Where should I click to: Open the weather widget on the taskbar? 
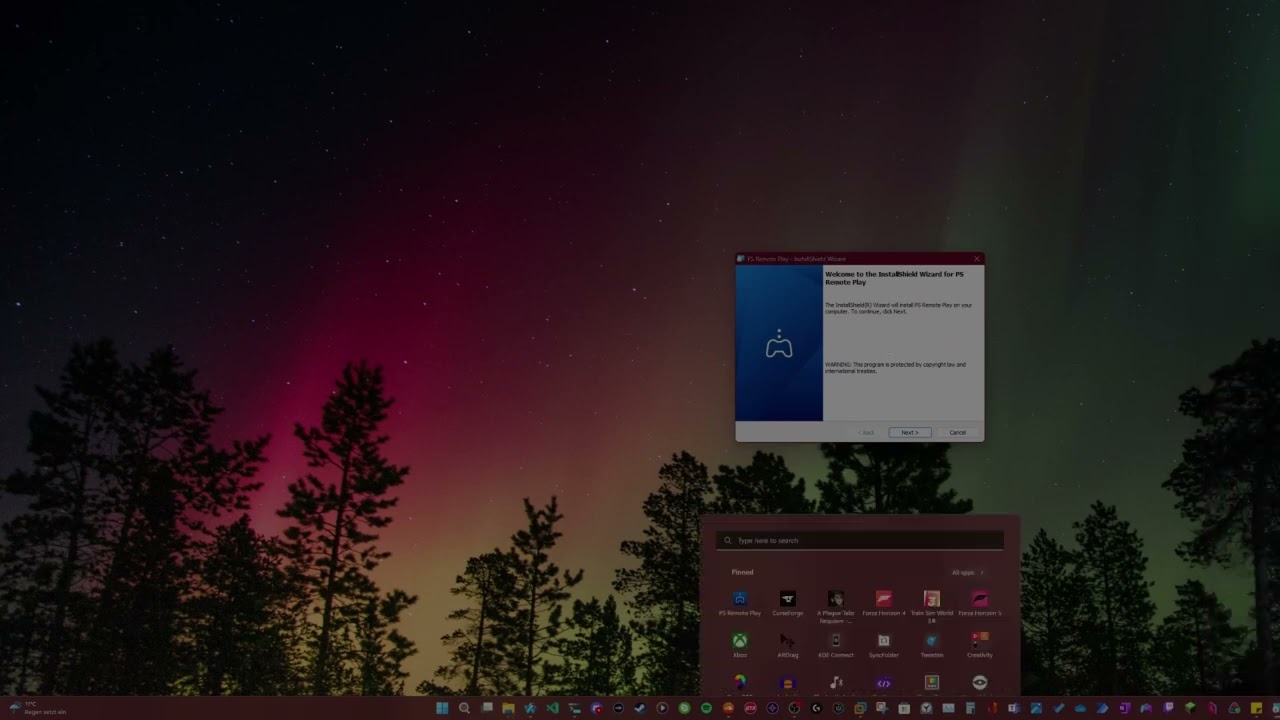(x=38, y=708)
